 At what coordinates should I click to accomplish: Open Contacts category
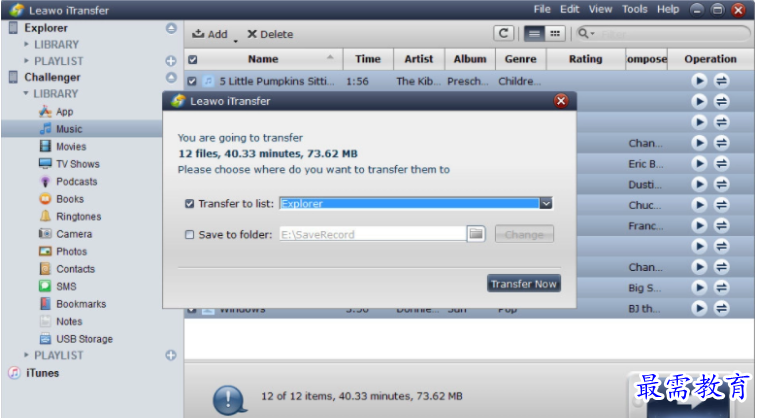pos(67,269)
